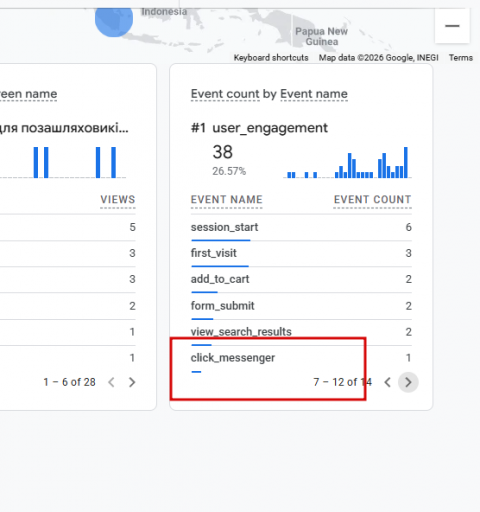
Task: Select the session_start event row
Action: coord(301,227)
